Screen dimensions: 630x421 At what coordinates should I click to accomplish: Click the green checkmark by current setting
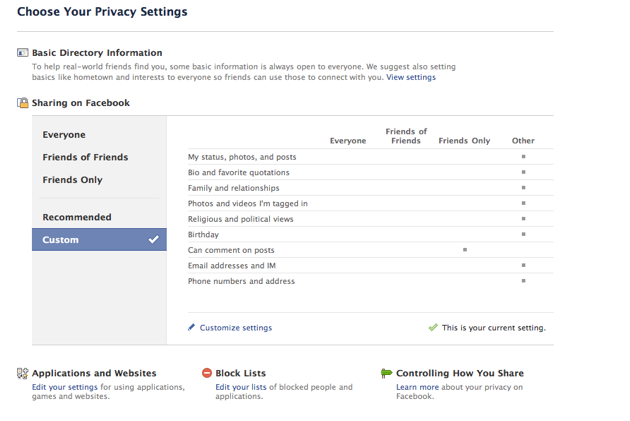point(433,327)
